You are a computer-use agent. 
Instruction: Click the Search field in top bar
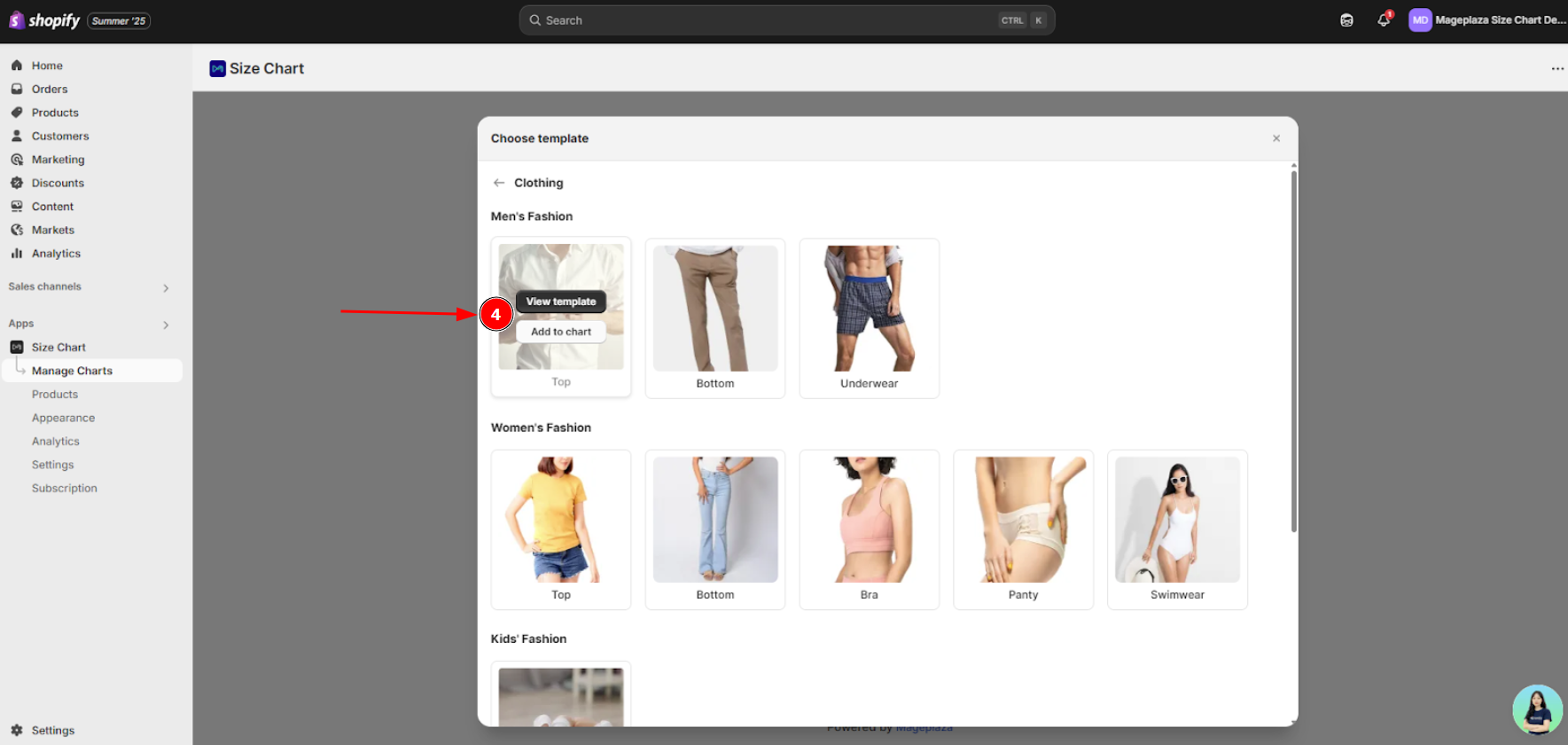click(787, 20)
